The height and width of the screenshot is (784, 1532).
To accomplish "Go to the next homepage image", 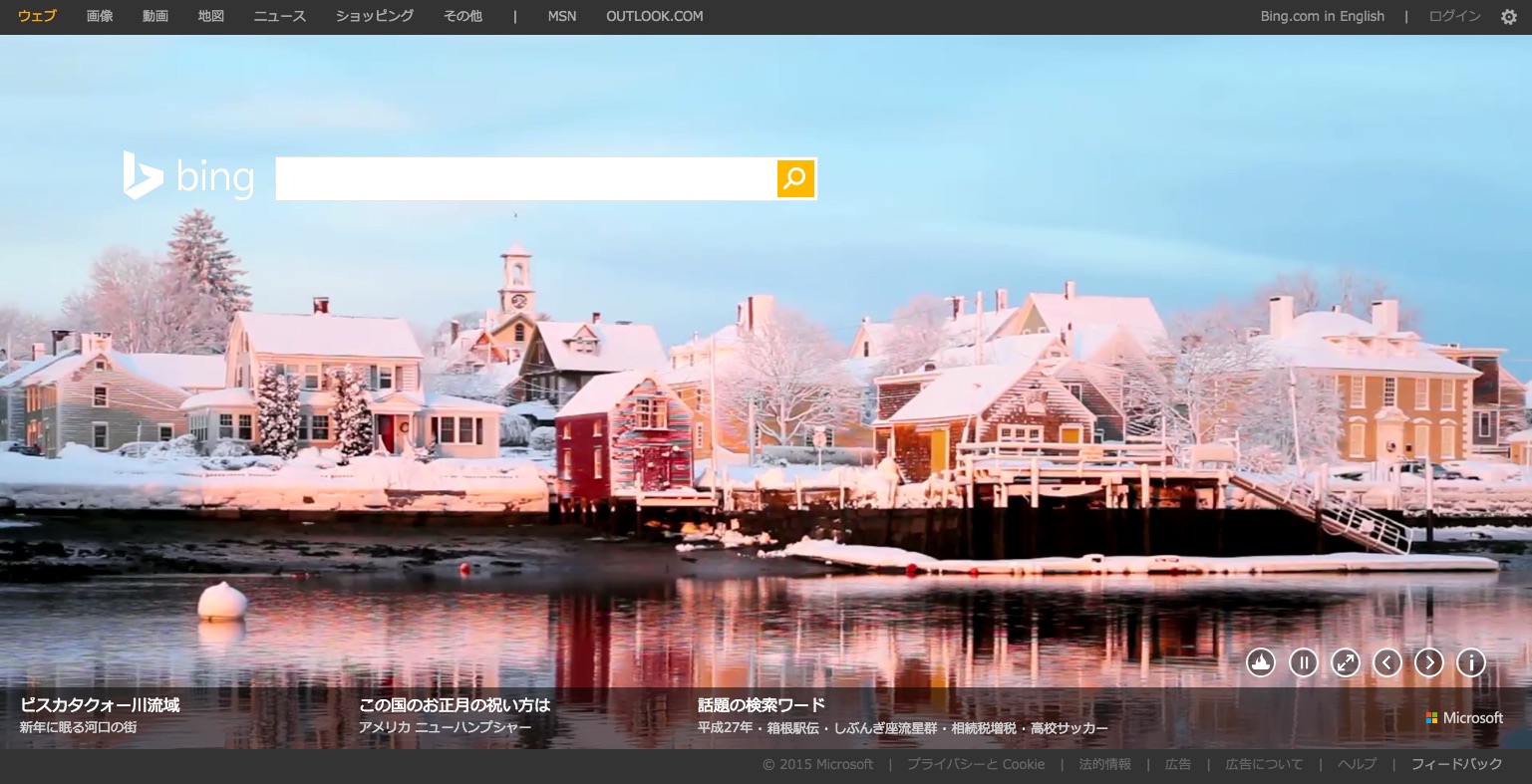I will point(1429,662).
